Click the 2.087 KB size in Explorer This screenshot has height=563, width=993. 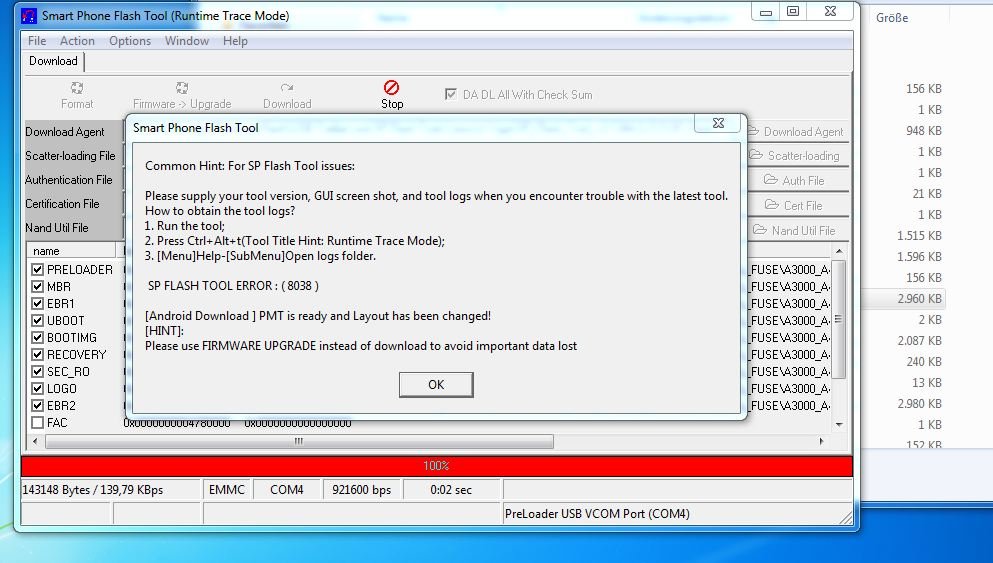pyautogui.click(x=920, y=341)
